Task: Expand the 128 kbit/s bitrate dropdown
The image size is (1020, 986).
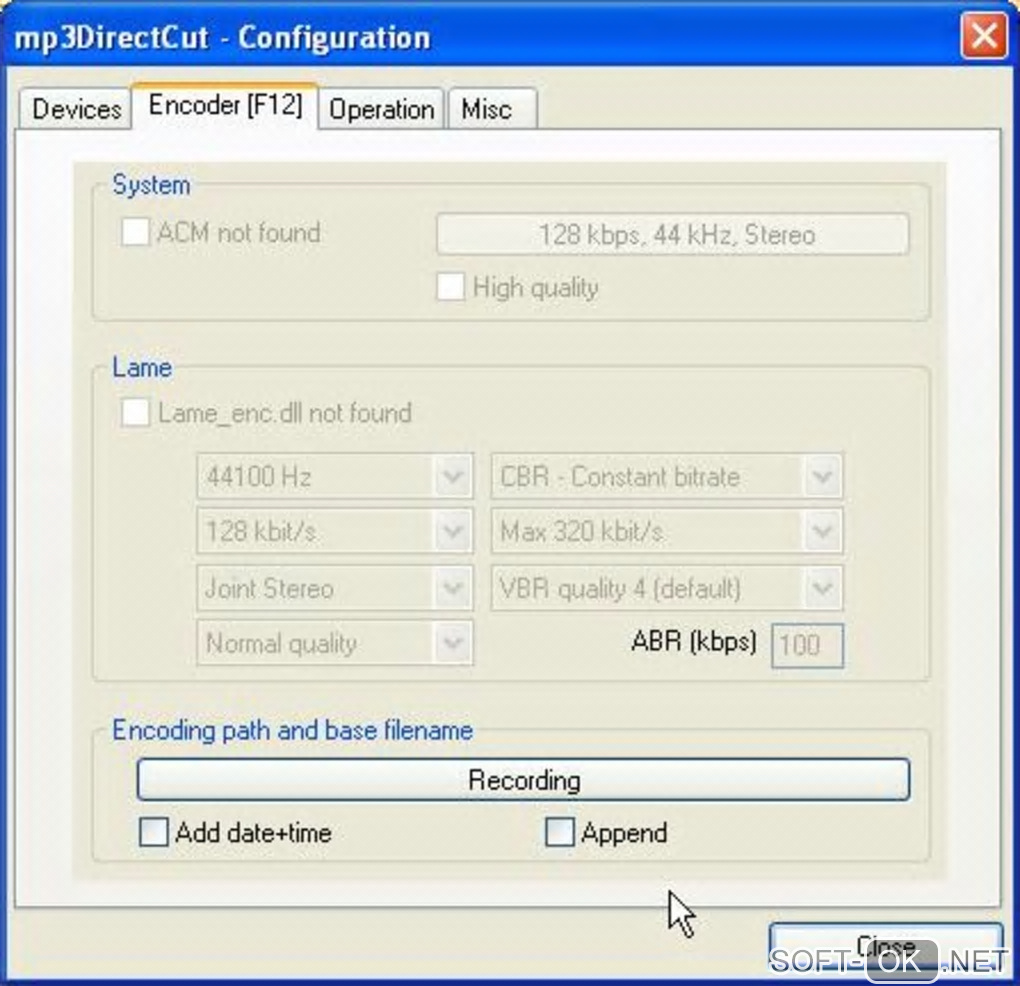Action: pyautogui.click(x=335, y=531)
